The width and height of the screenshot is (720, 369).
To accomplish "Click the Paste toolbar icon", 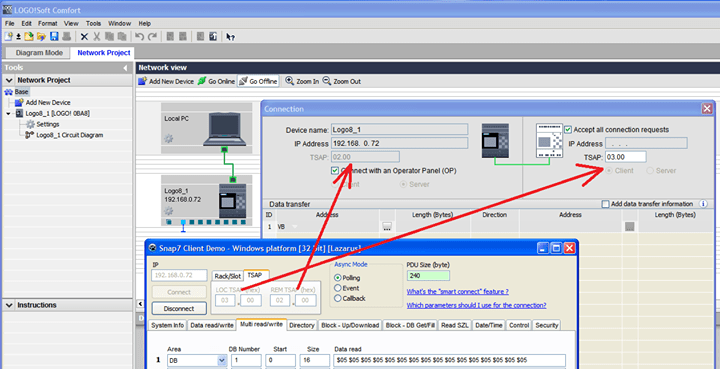I will (121, 37).
